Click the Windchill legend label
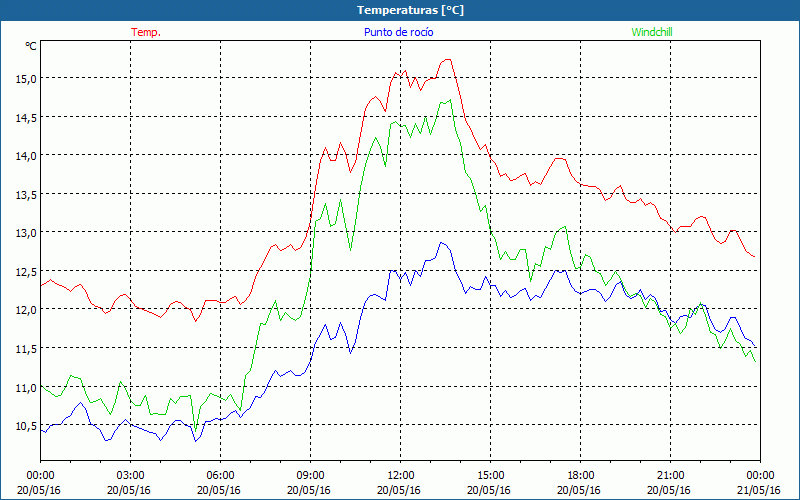This screenshot has height=500, width=800. point(652,32)
